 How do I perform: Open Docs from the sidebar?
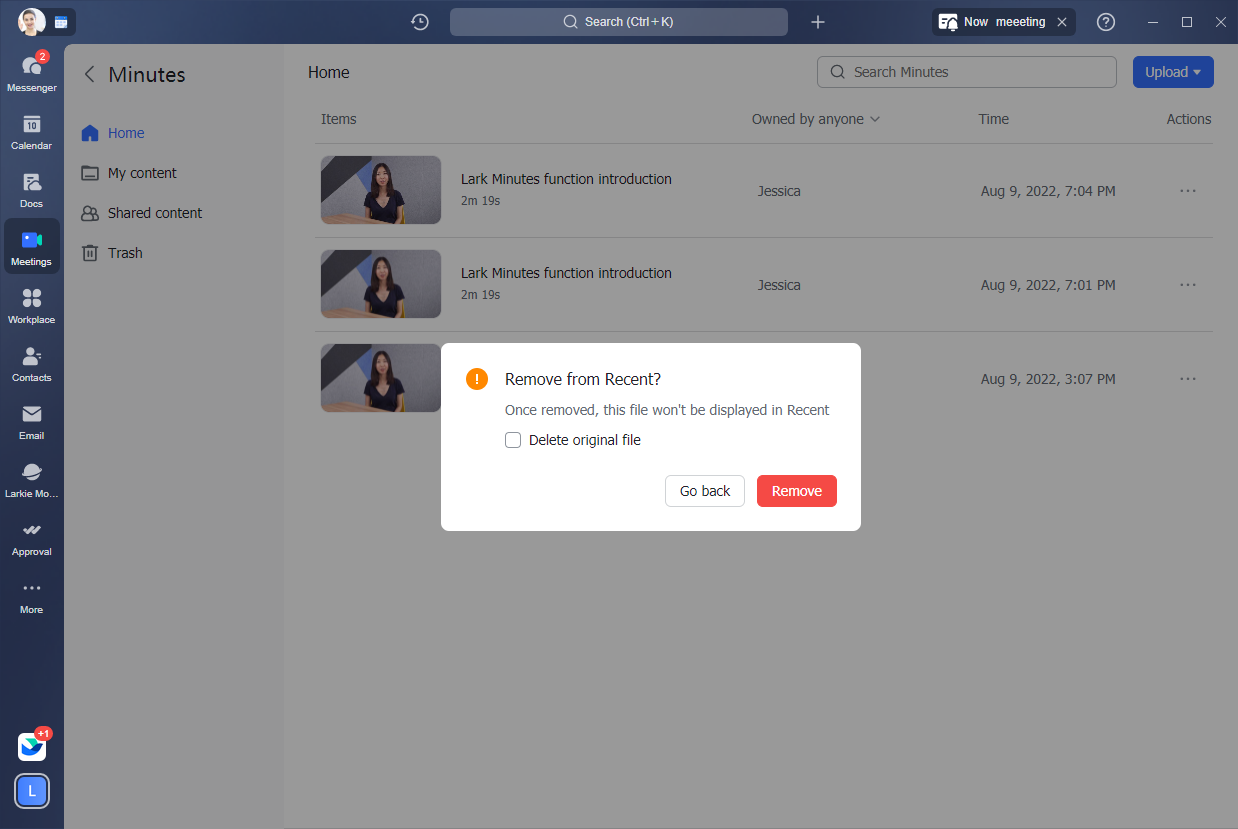point(32,188)
